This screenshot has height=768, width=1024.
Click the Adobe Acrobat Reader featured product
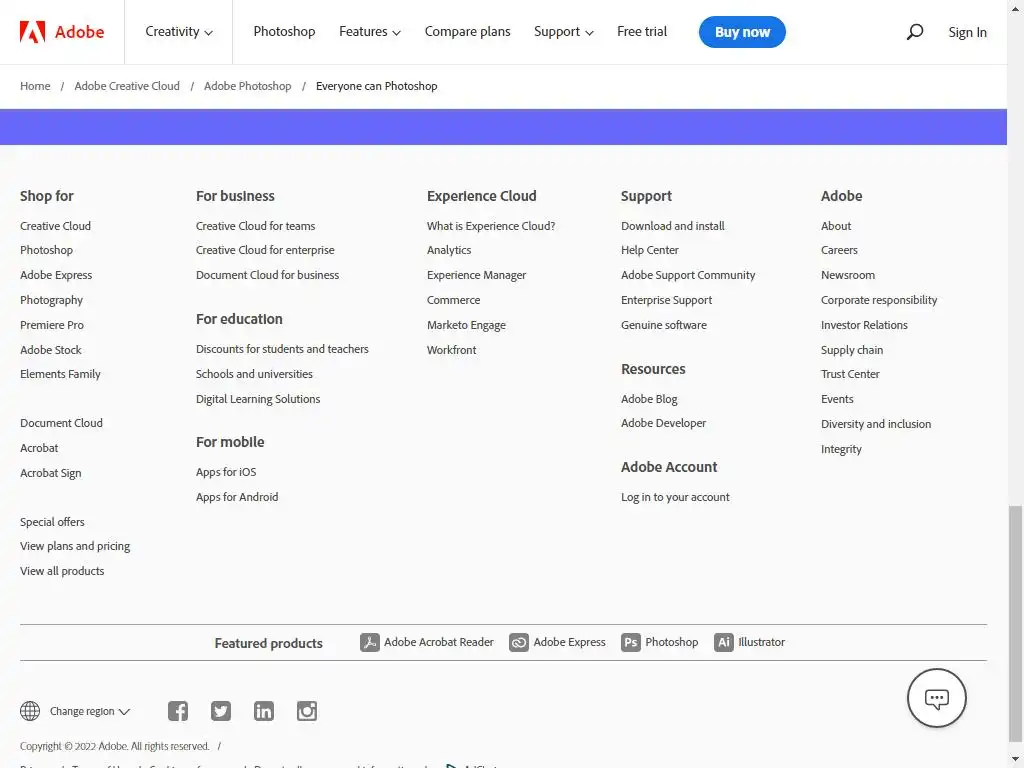tap(427, 643)
